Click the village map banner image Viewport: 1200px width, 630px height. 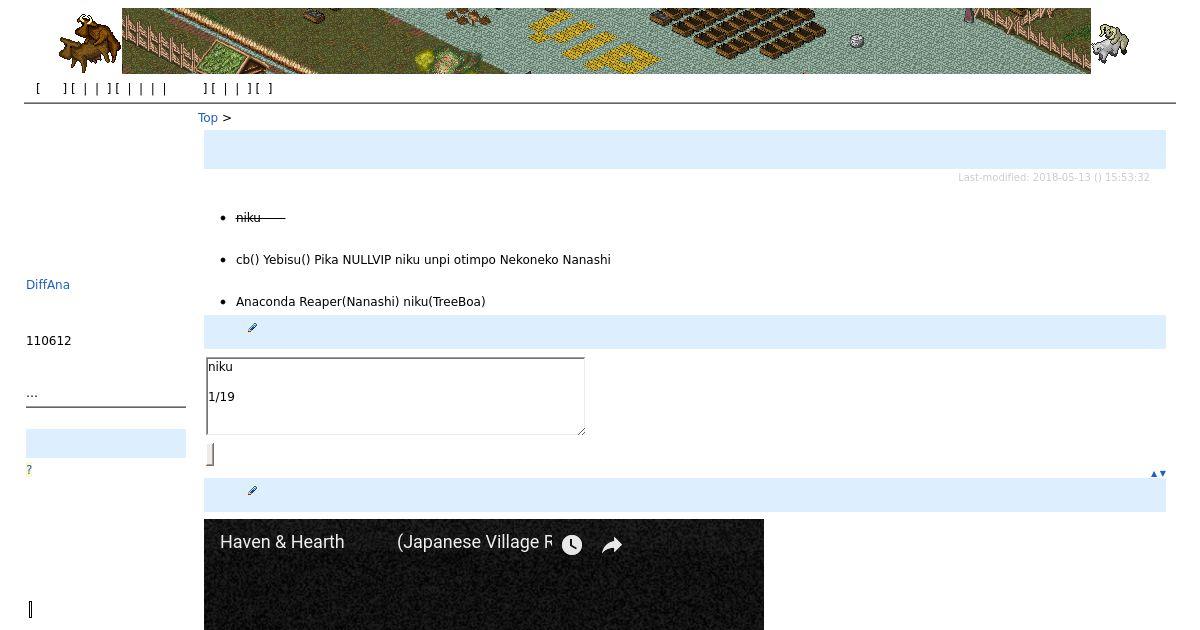click(x=606, y=41)
